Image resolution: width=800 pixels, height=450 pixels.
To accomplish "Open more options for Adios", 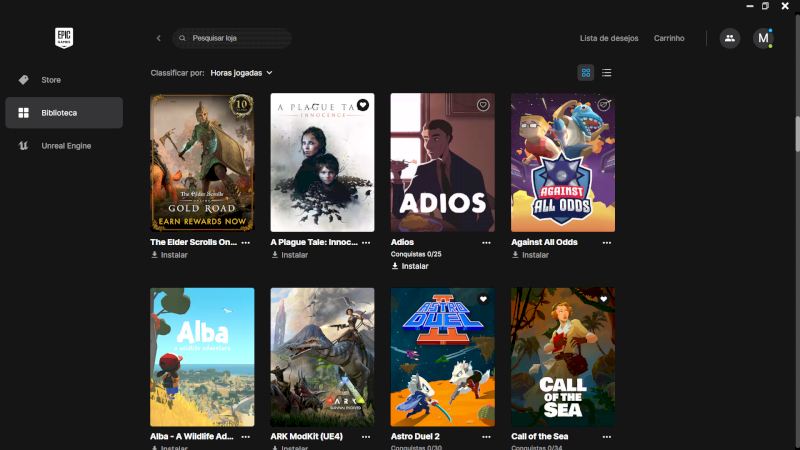I will point(486,243).
